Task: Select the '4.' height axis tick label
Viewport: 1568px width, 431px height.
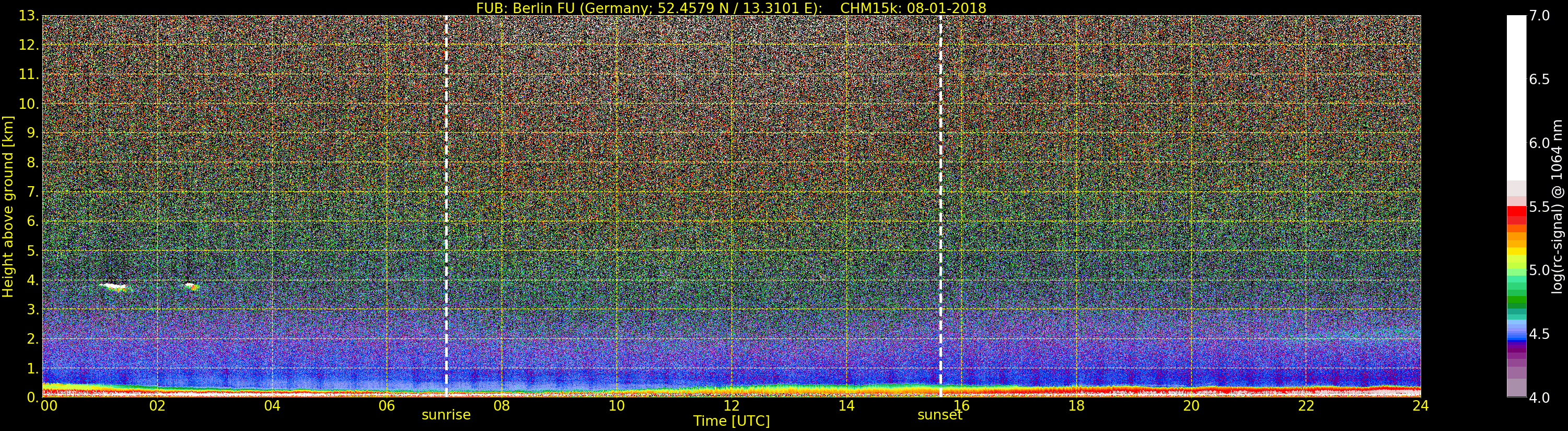Action: [x=32, y=280]
